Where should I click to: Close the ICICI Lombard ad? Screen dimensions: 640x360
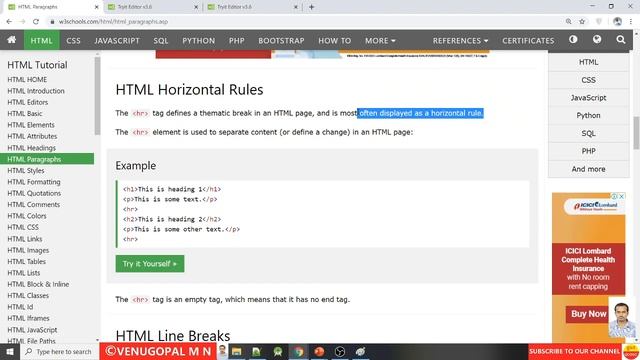pos(622,196)
